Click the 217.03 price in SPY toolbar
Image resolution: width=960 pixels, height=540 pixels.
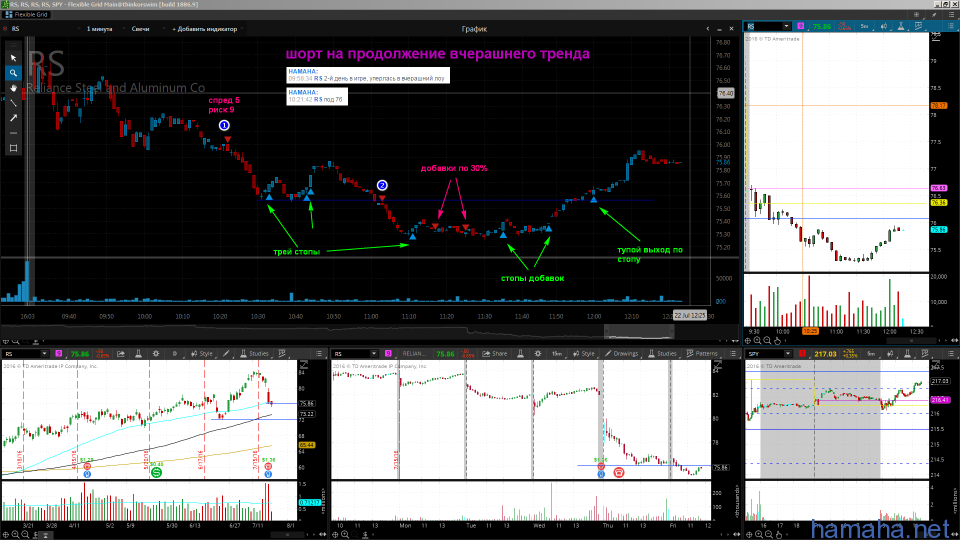coord(825,354)
